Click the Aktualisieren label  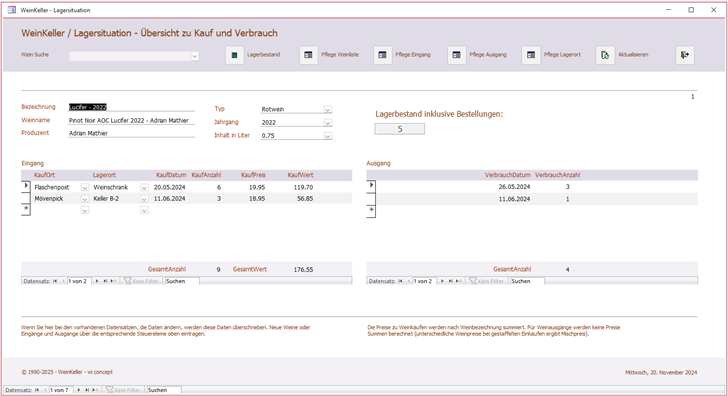coord(633,55)
